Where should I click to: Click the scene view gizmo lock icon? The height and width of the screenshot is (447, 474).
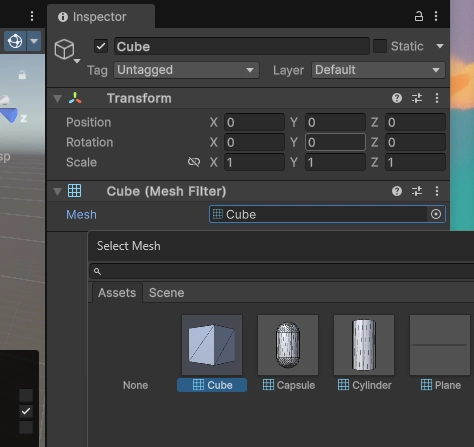point(22,74)
